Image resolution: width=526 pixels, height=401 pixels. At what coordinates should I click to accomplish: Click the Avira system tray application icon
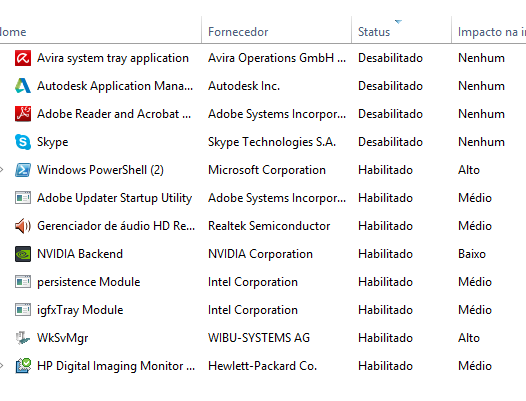tap(23, 58)
